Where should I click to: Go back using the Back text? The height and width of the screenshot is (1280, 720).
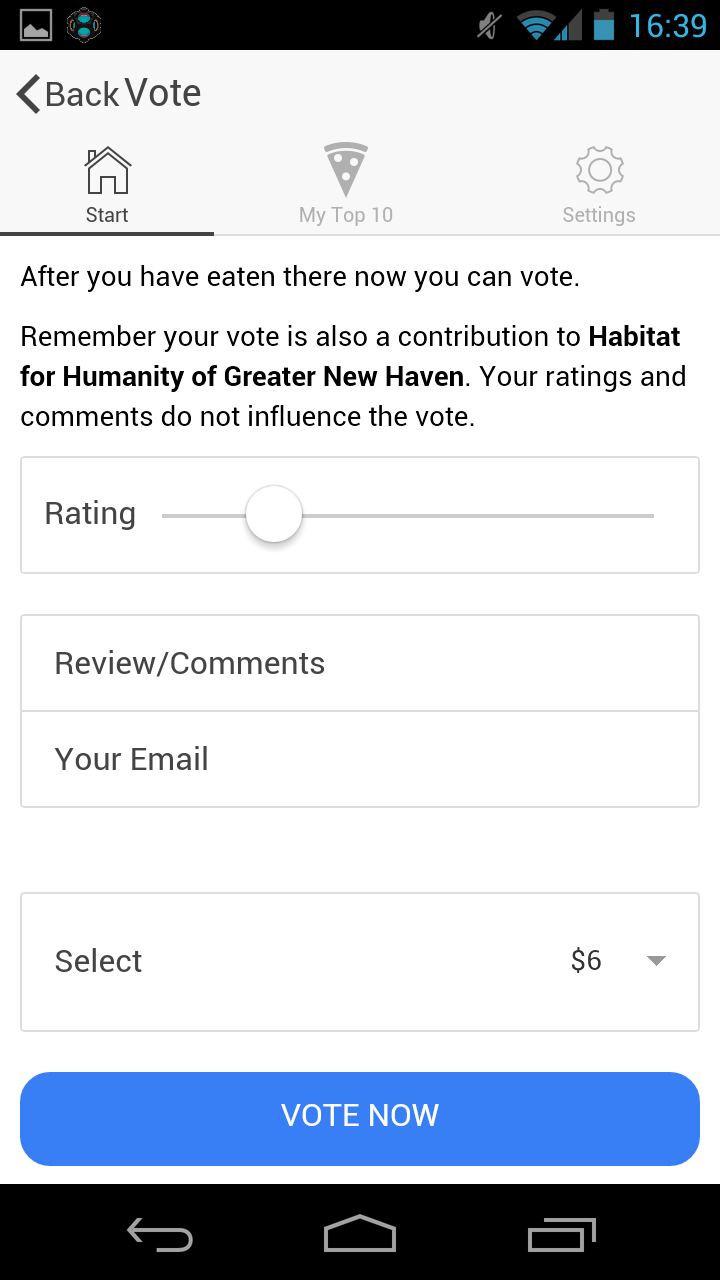click(x=82, y=94)
